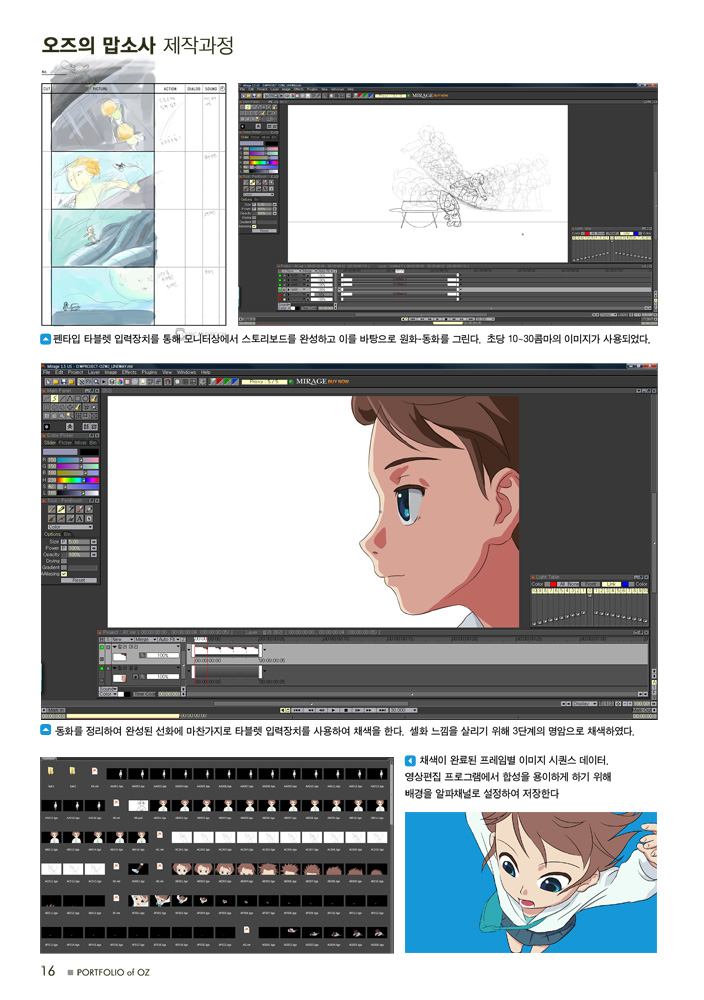Select the straight line drawing tool
Viewport: 704px width, 1000px height.
pyautogui.click(x=62, y=399)
